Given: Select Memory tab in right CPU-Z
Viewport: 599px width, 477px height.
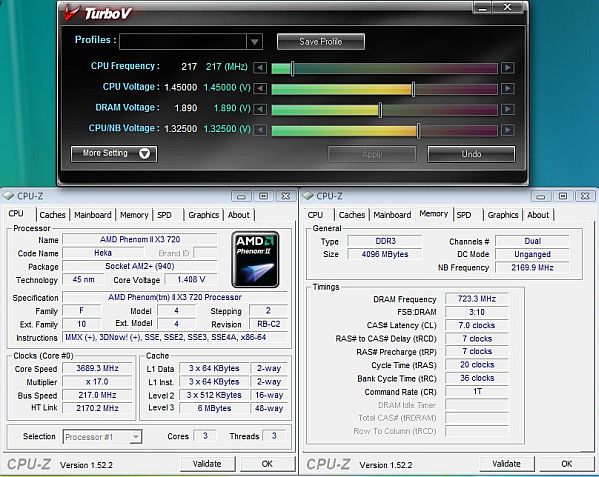Looking at the screenshot, I should (x=434, y=214).
